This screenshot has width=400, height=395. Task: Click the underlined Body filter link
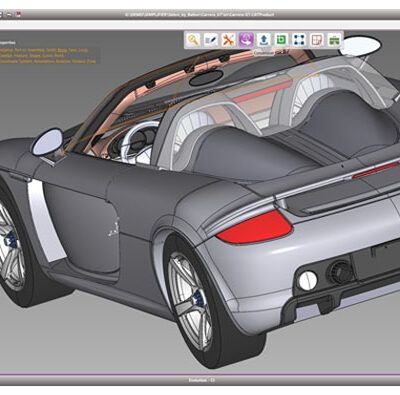(62, 50)
